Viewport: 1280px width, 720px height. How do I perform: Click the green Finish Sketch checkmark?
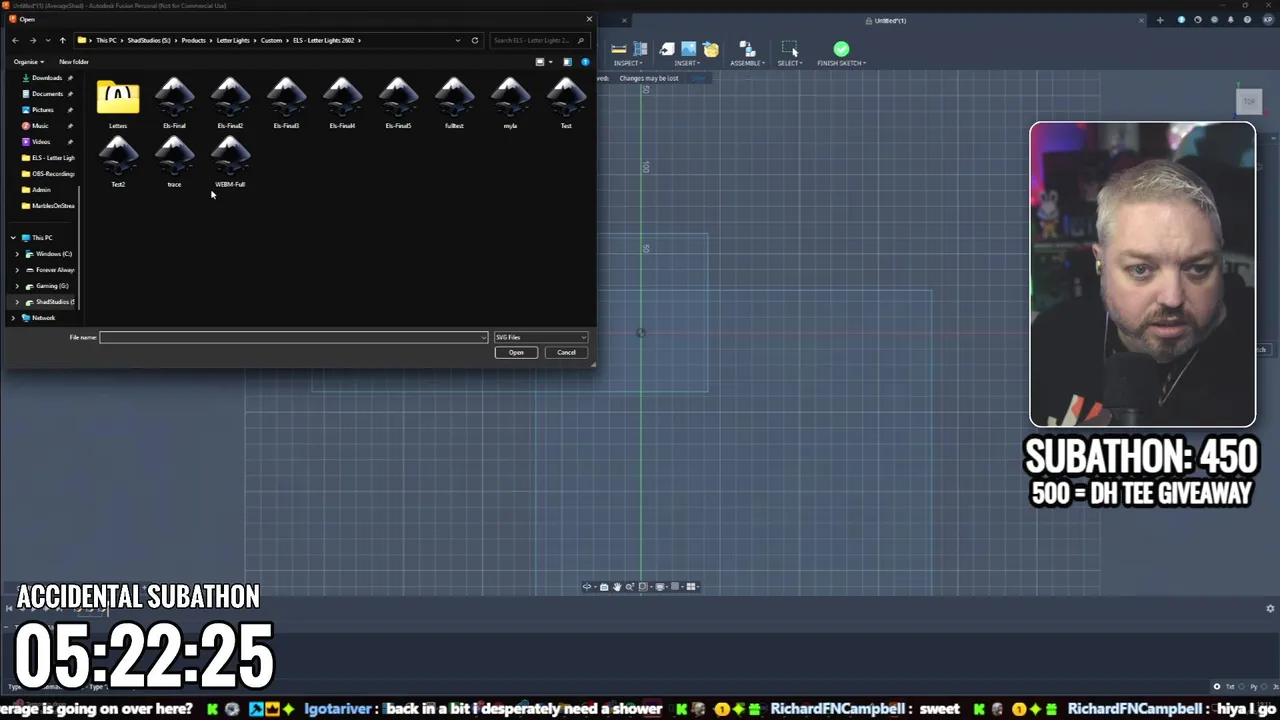(841, 48)
